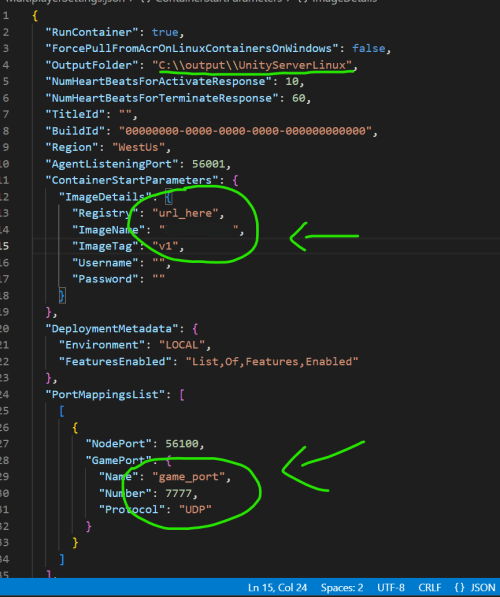
Task: Click the "RunContainer" key
Action: [x=92, y=32]
